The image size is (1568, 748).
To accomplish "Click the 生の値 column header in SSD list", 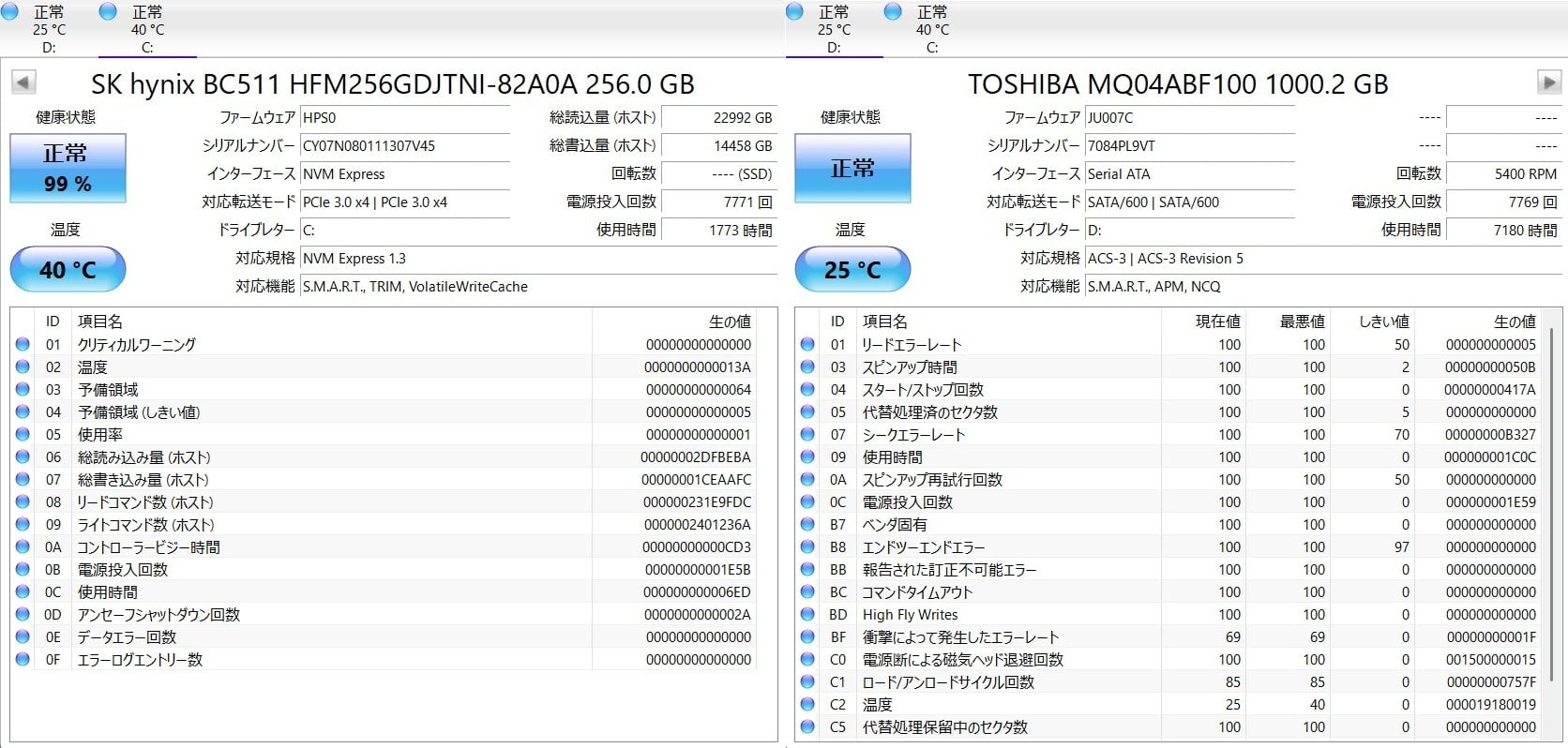I will point(730,322).
